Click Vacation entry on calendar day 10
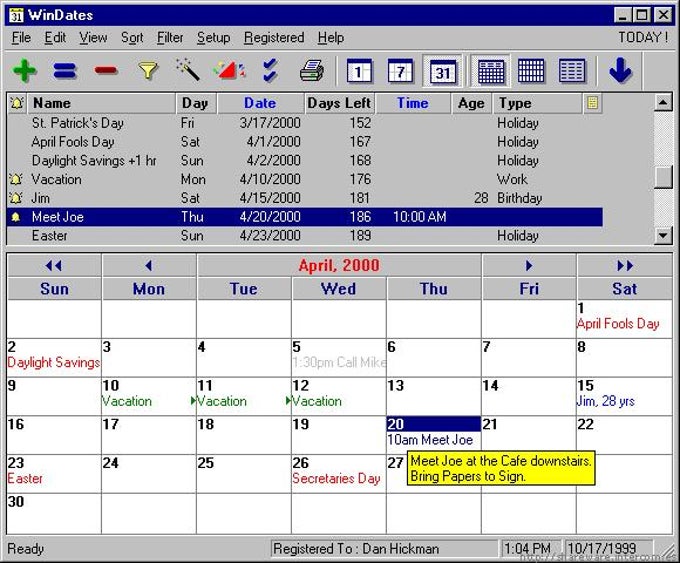The width and height of the screenshot is (680, 563). click(127, 401)
